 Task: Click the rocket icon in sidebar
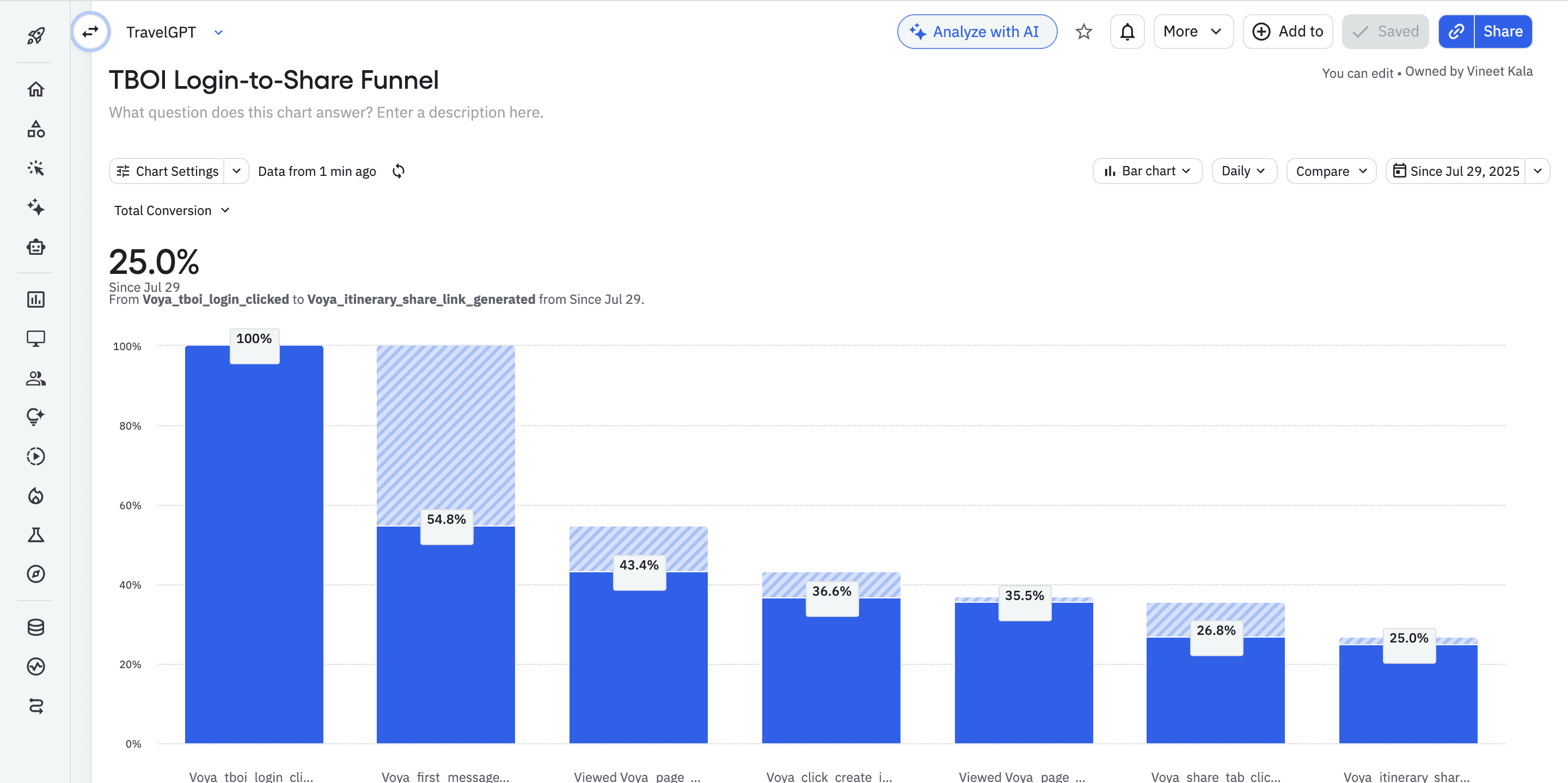pos(36,35)
